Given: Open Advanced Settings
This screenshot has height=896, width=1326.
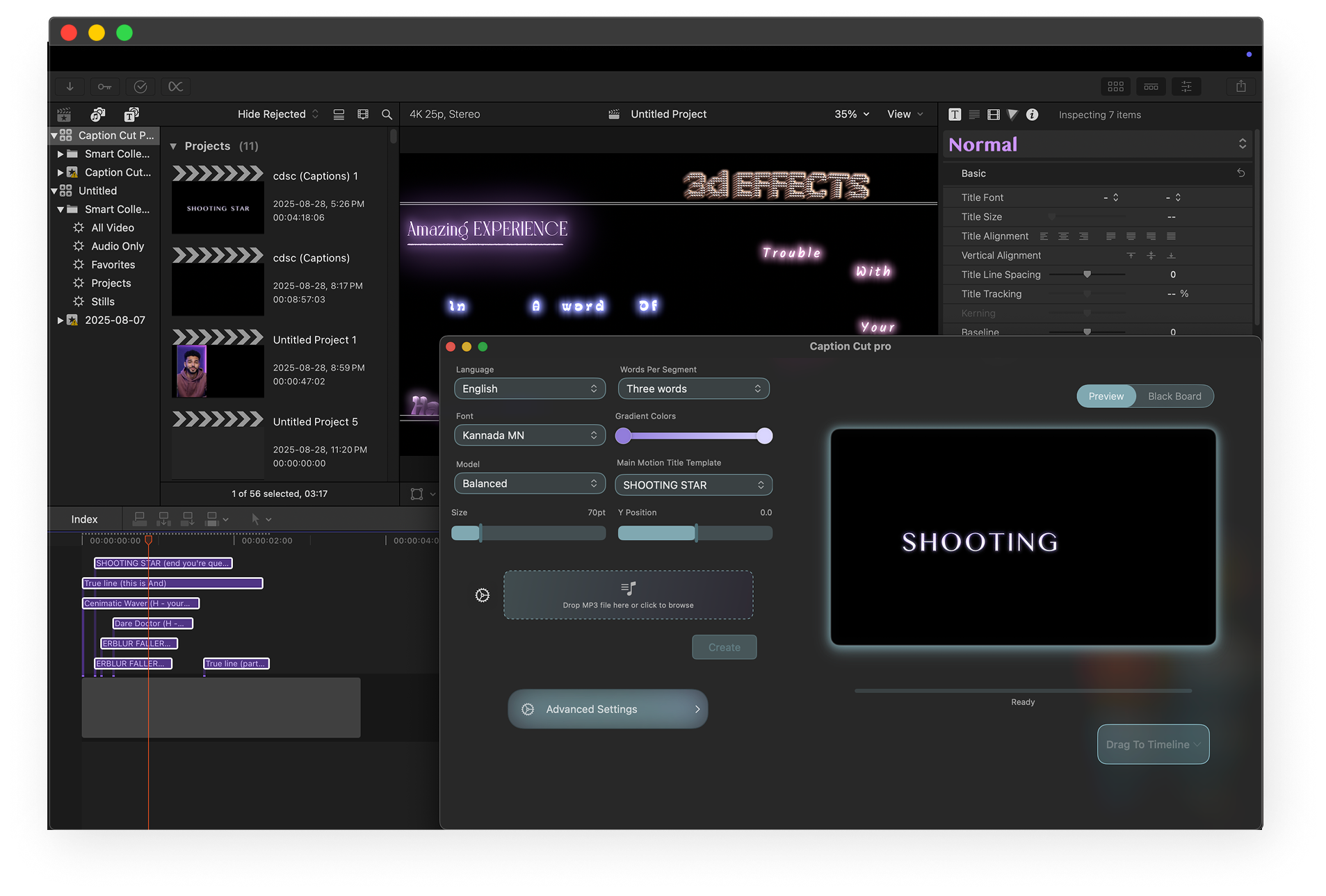Looking at the screenshot, I should pos(608,709).
